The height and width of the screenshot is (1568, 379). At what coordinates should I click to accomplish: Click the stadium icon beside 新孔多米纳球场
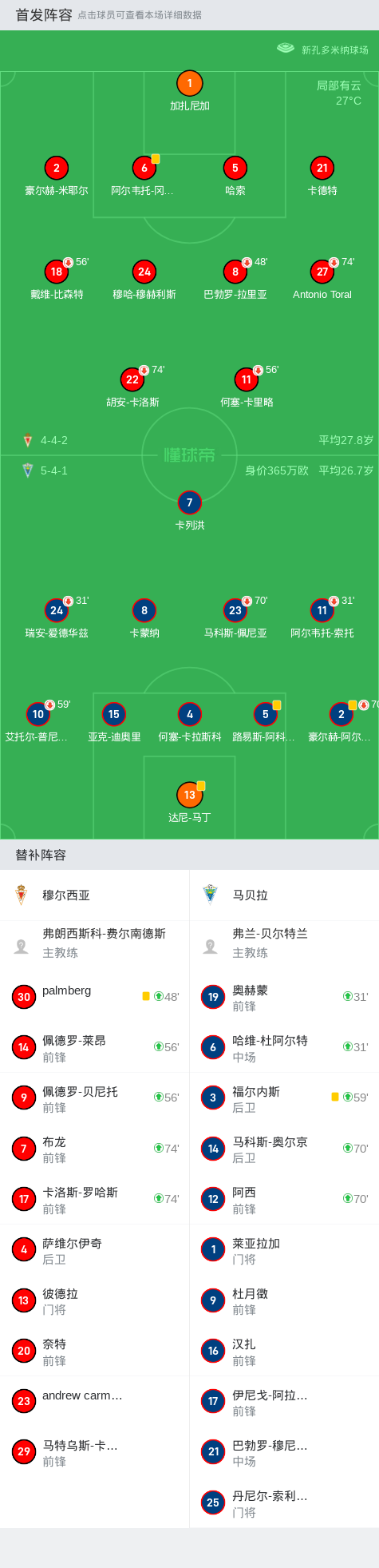coord(286,49)
